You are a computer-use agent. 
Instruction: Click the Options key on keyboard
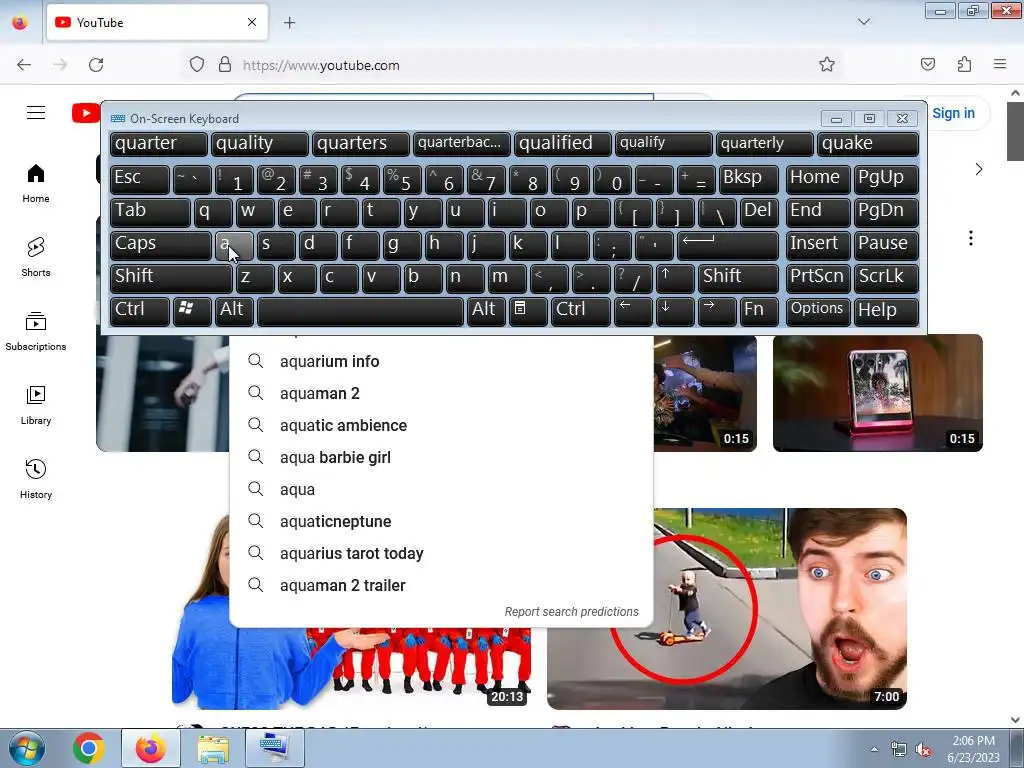pyautogui.click(x=818, y=310)
